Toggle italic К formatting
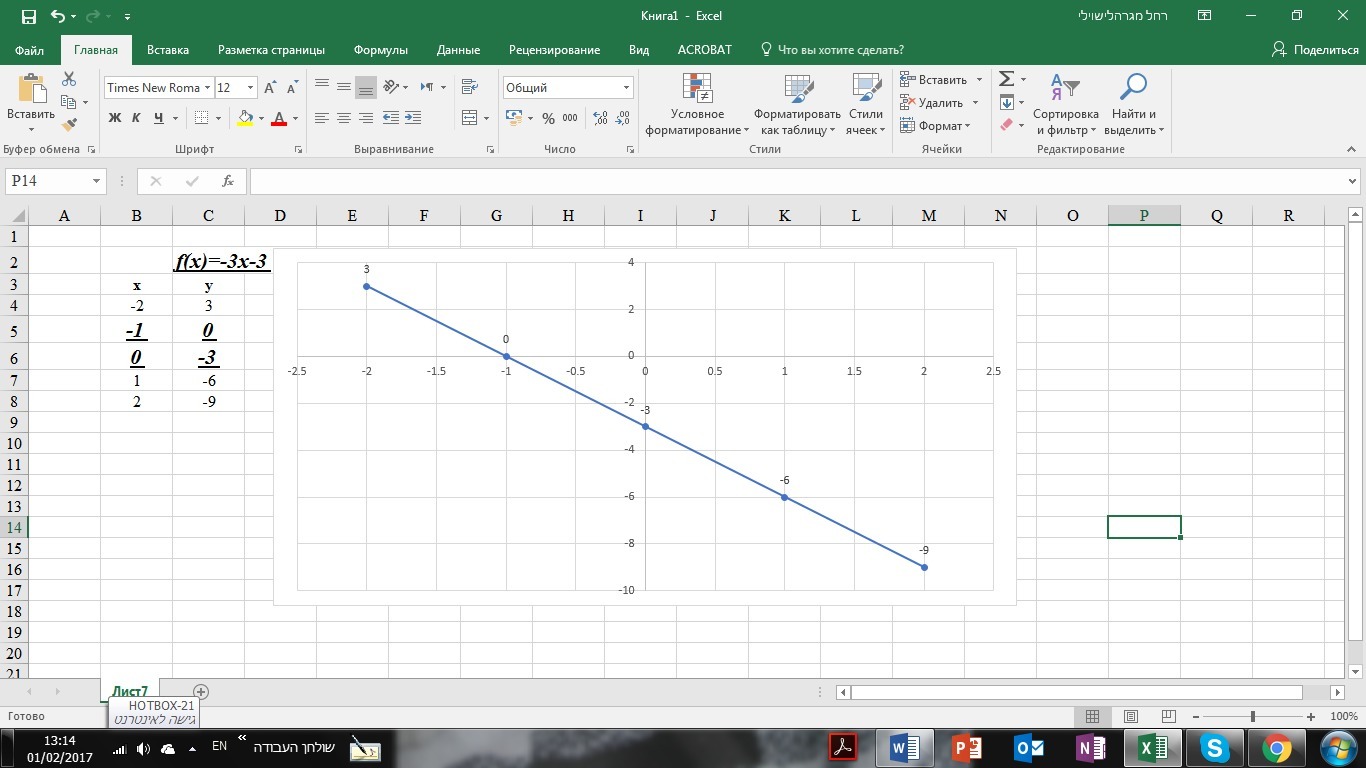The height and width of the screenshot is (768, 1366). (137, 118)
